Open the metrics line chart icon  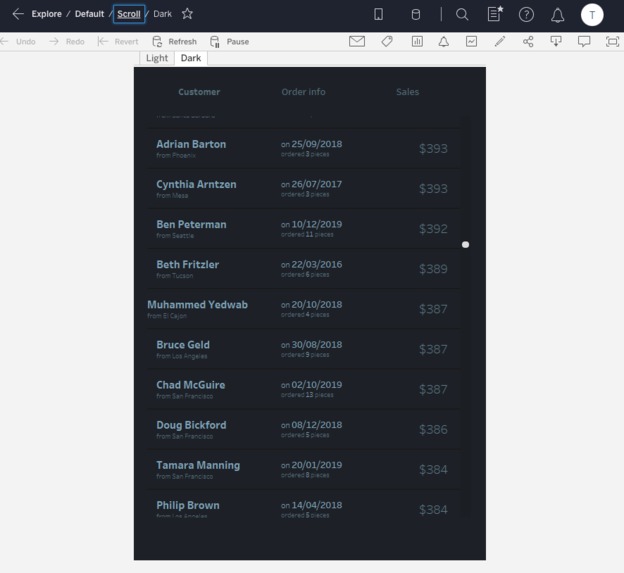pos(472,41)
